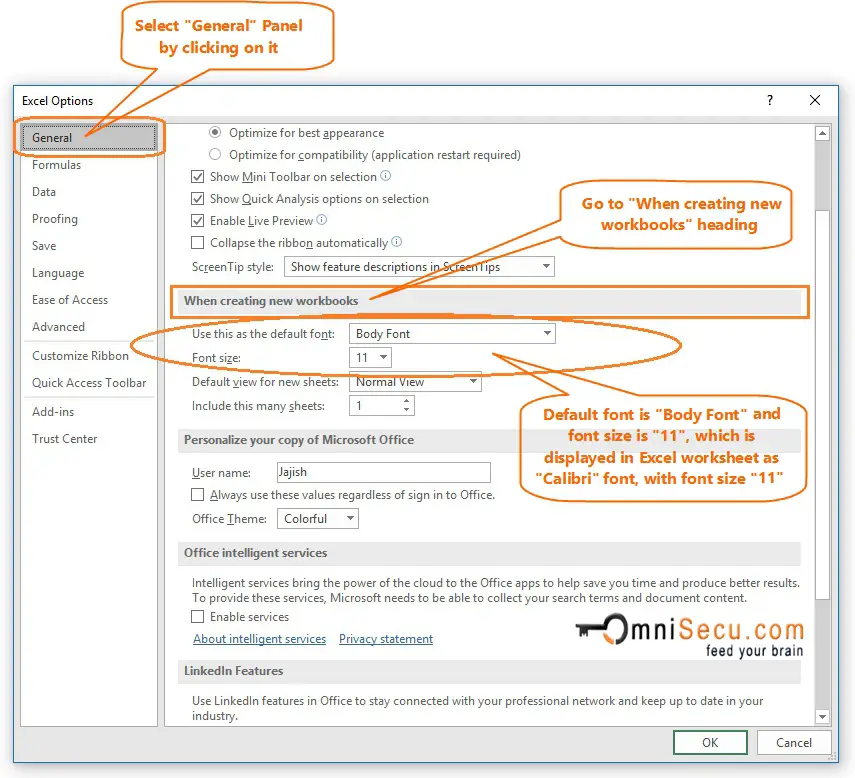The height and width of the screenshot is (778, 855).
Task: Disable the Enable Live Preview checkbox
Action: point(197,221)
